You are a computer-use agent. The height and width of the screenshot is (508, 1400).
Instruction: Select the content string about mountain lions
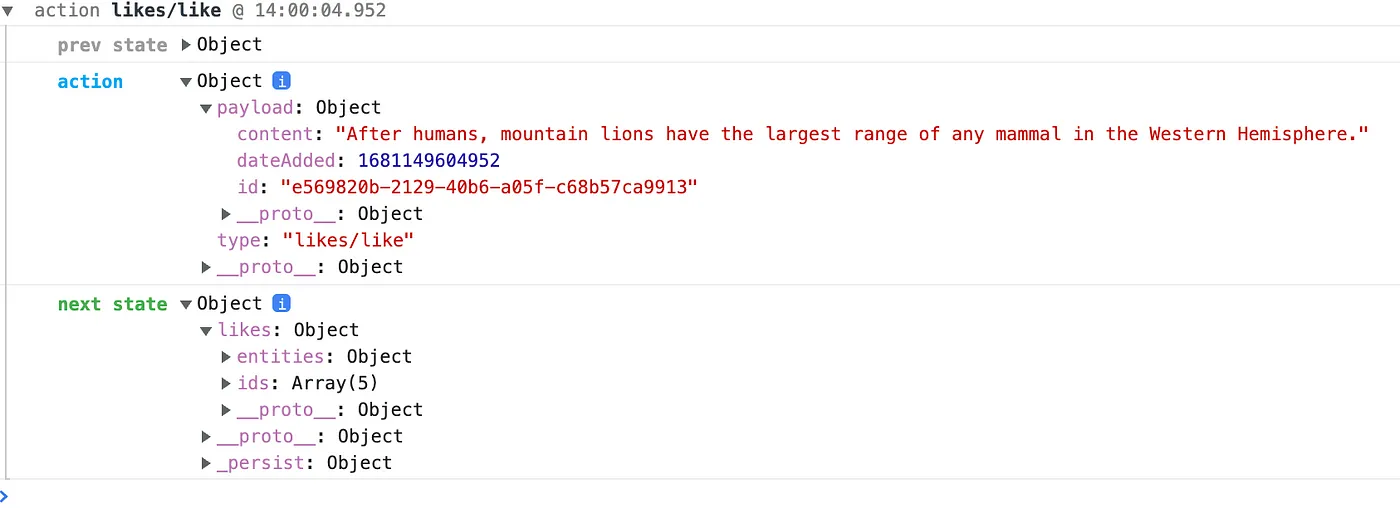click(x=851, y=134)
